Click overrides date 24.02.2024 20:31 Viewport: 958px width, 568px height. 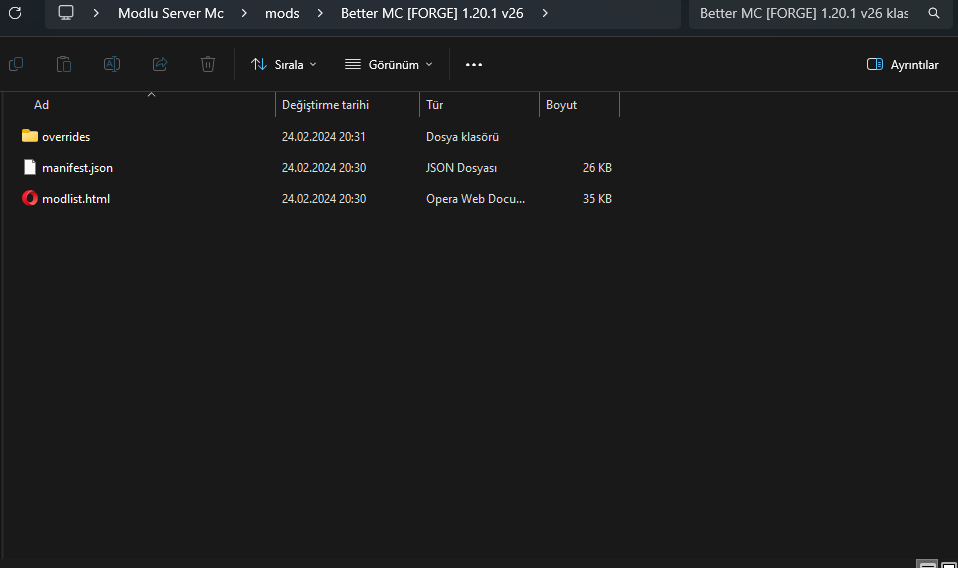[x=323, y=137]
